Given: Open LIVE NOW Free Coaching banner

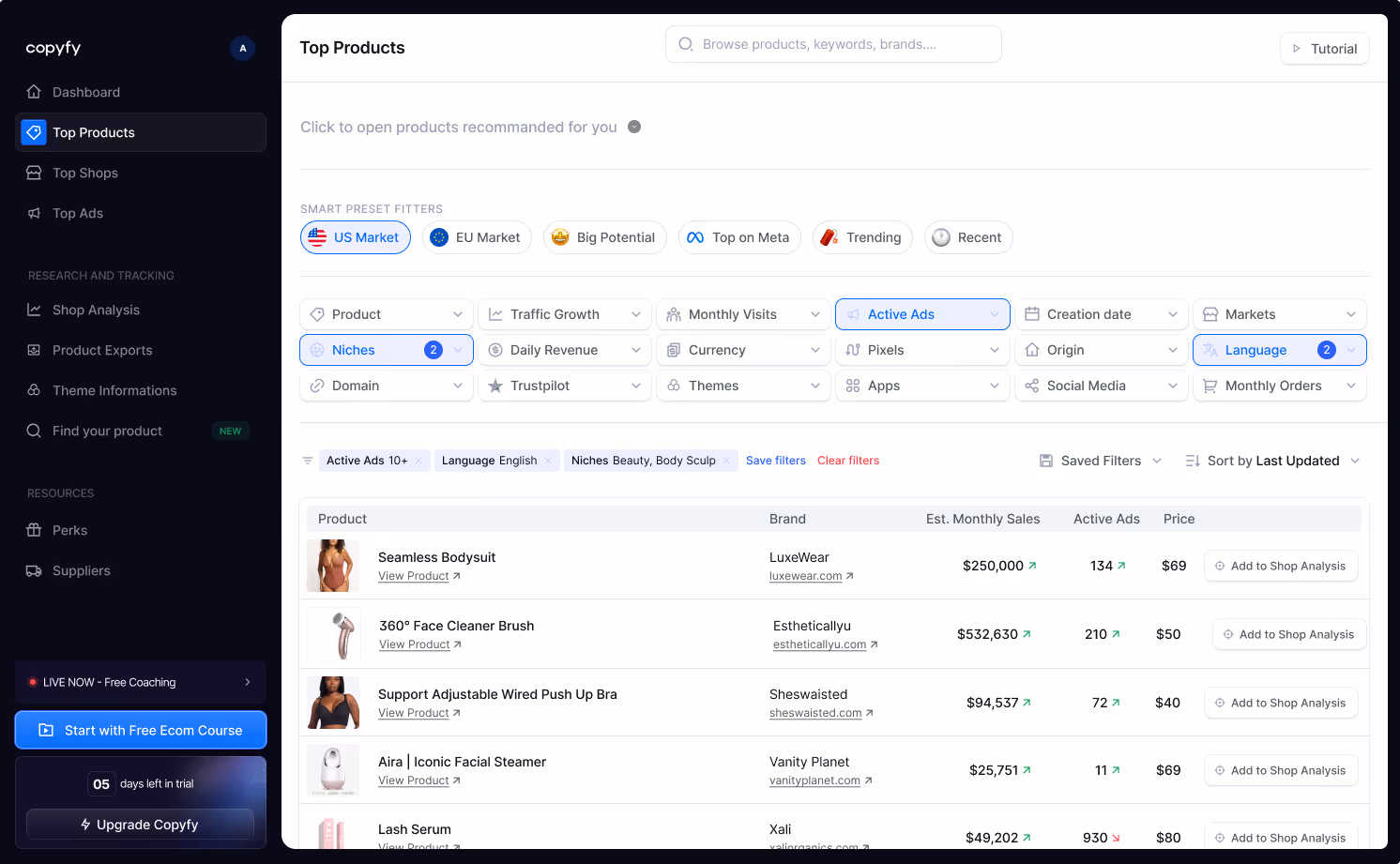Looking at the screenshot, I should 141,682.
